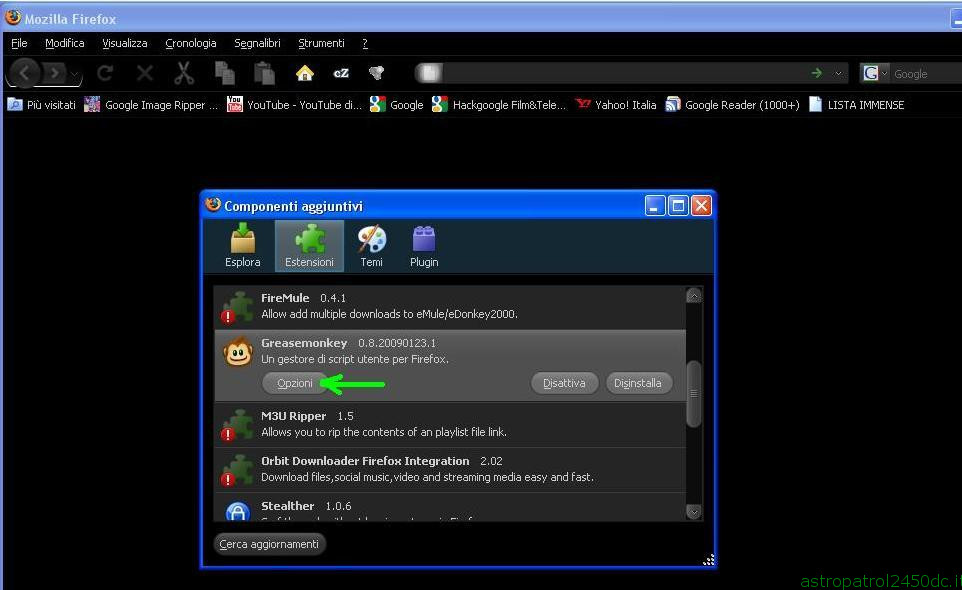This screenshot has width=962, height=590.
Task: Open the Strumenti menu
Action: pyautogui.click(x=321, y=43)
